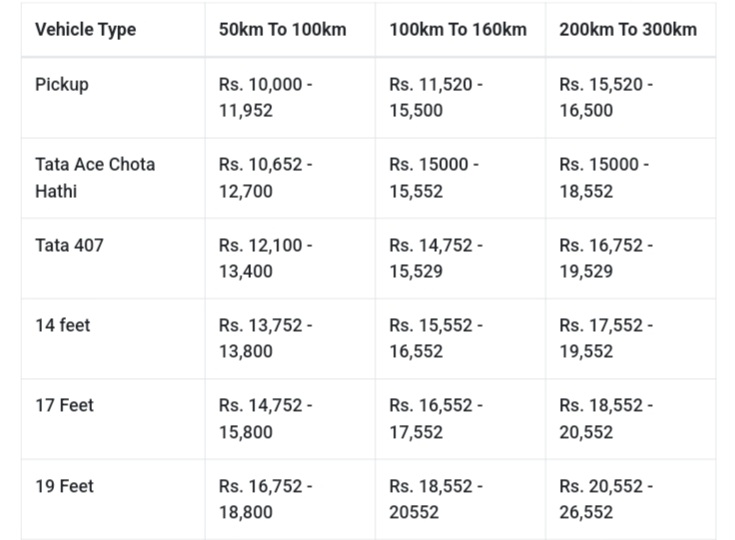Click 19 Feet price Rs. 20,552 - 26,552
Screen dimensions: 735x540
[606, 499]
